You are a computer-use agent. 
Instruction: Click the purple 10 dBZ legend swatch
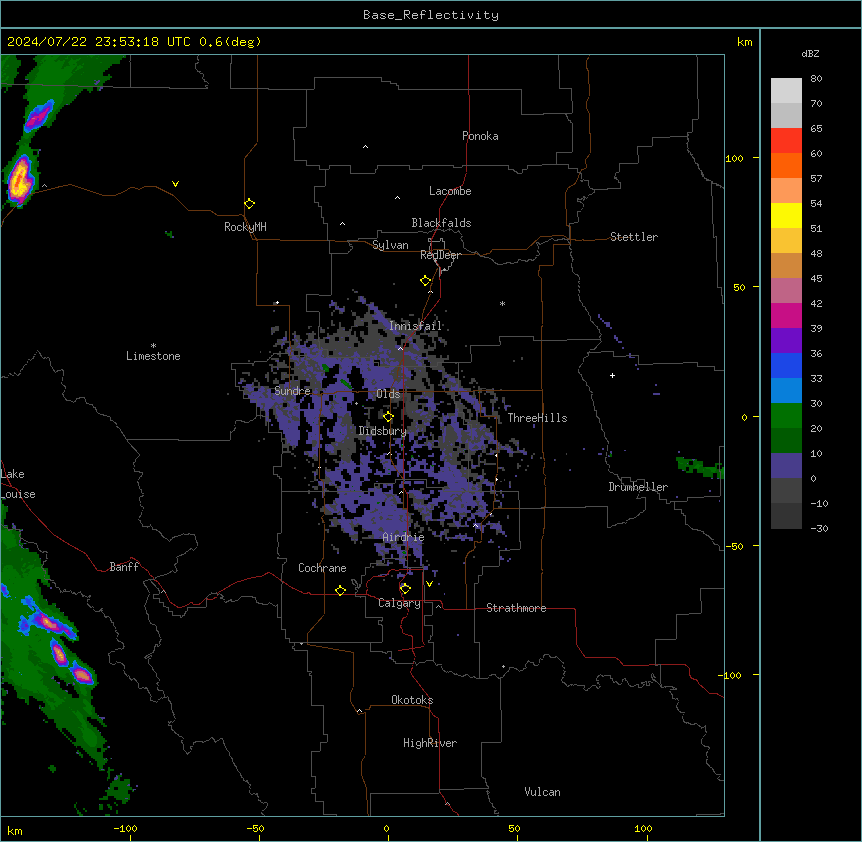(x=786, y=466)
